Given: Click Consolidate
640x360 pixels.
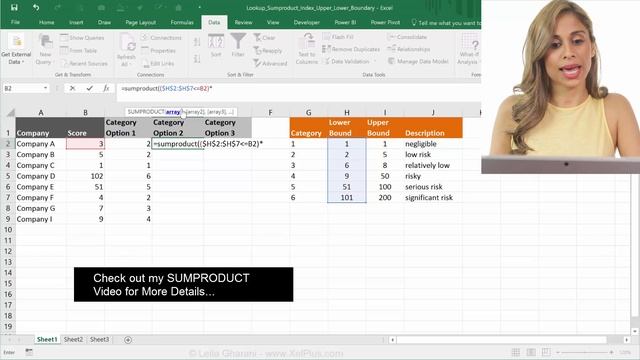Looking at the screenshot, I should (407, 37).
